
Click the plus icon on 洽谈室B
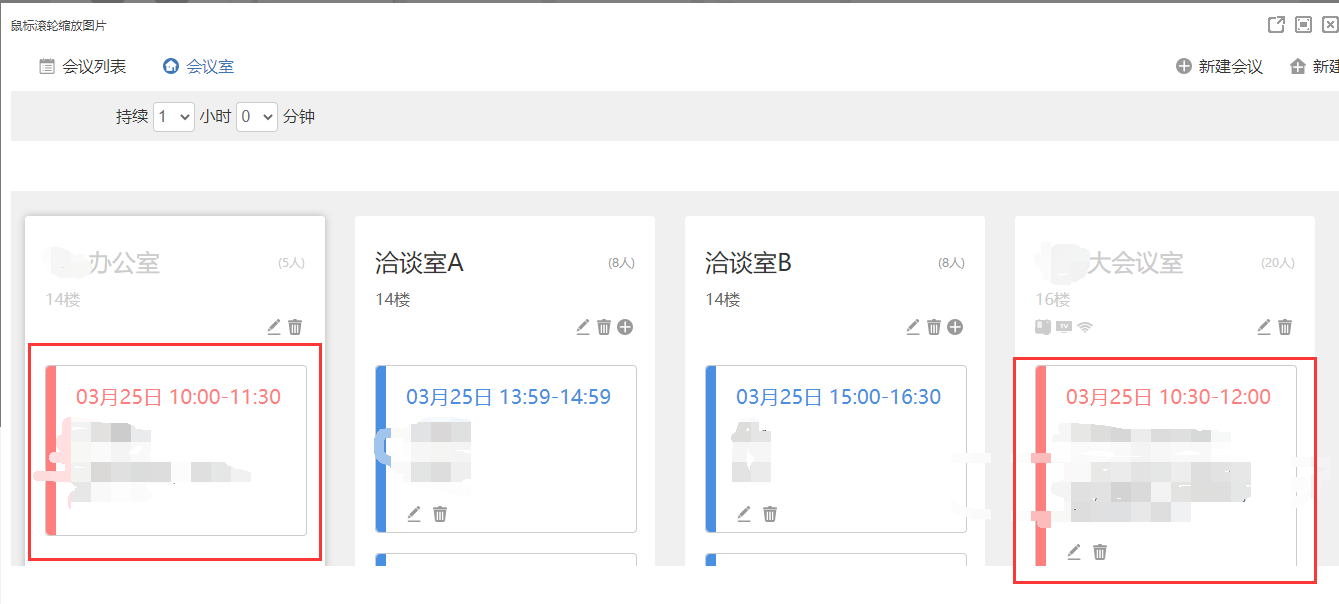(x=955, y=327)
